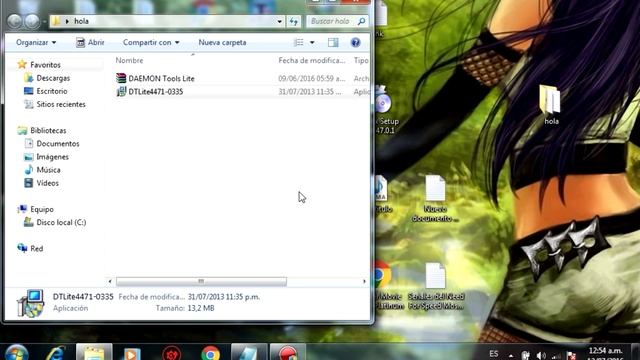Click the Música note icon

click(x=29, y=169)
